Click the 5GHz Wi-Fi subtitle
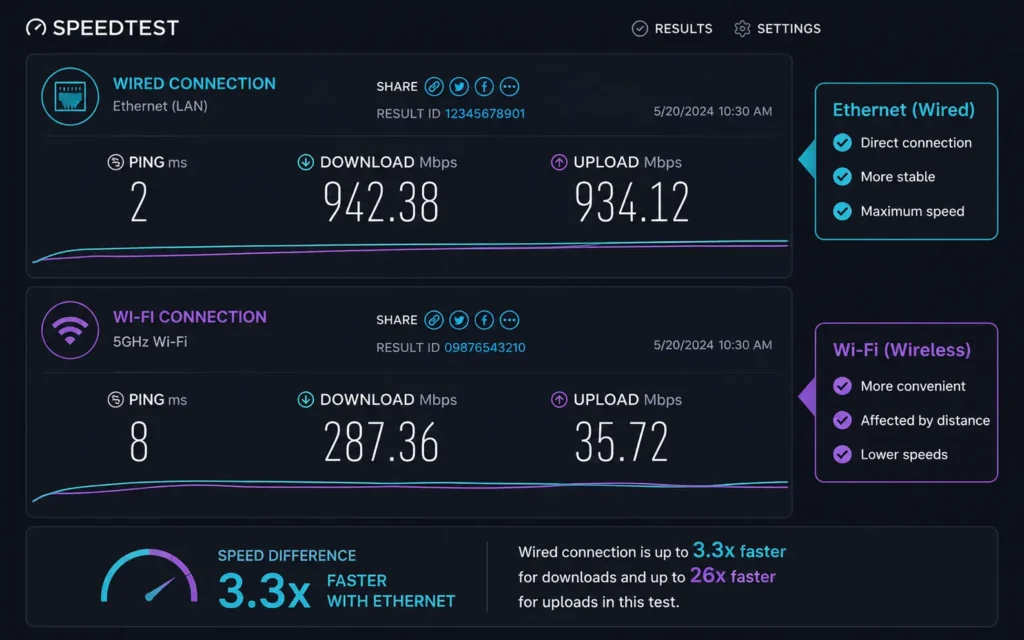 tap(150, 342)
